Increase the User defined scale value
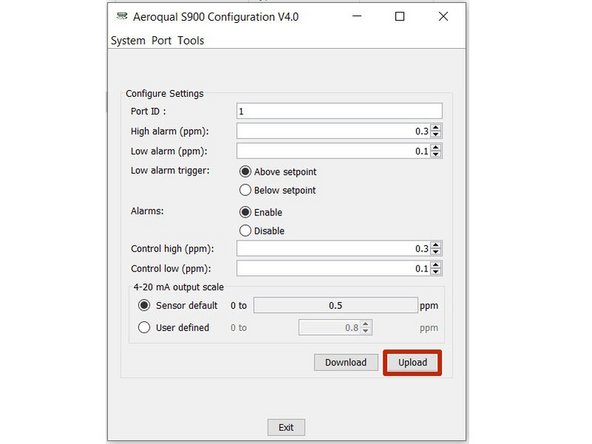Image resolution: width=592 pixels, height=444 pixels. (365, 324)
